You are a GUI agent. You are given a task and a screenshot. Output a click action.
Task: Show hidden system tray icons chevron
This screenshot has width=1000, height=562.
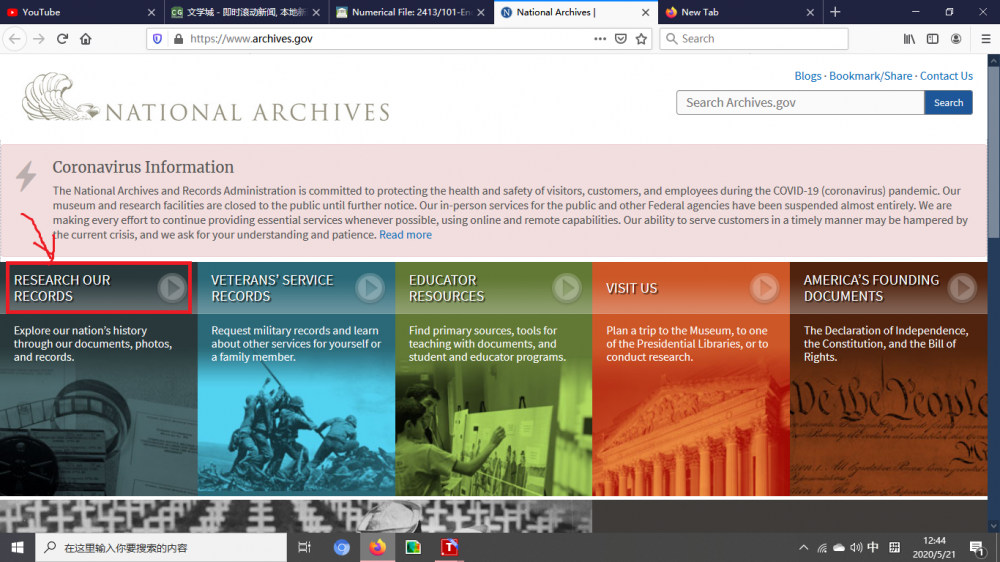pos(803,548)
